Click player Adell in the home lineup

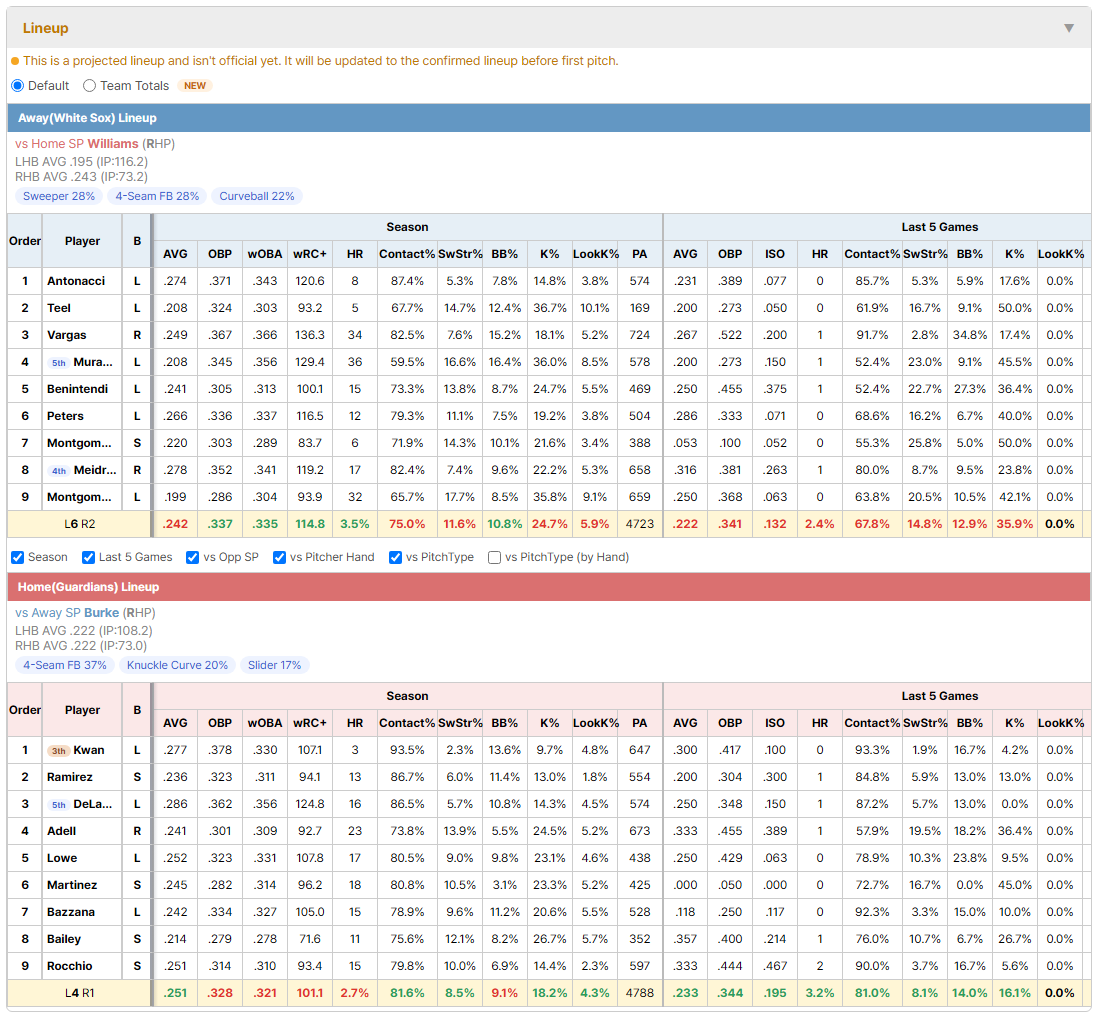pyautogui.click(x=62, y=831)
